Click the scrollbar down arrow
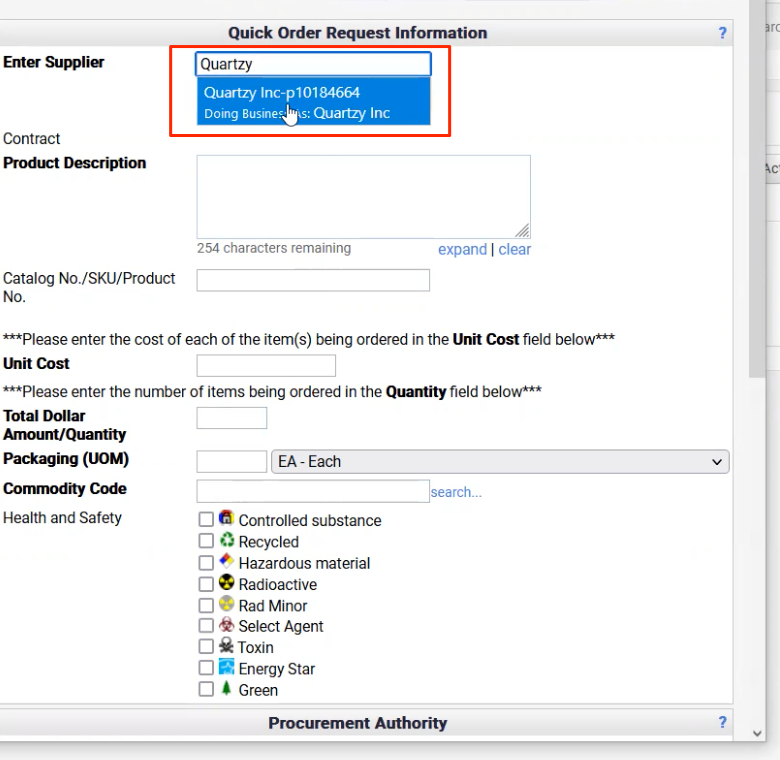This screenshot has width=780, height=760. [757, 733]
